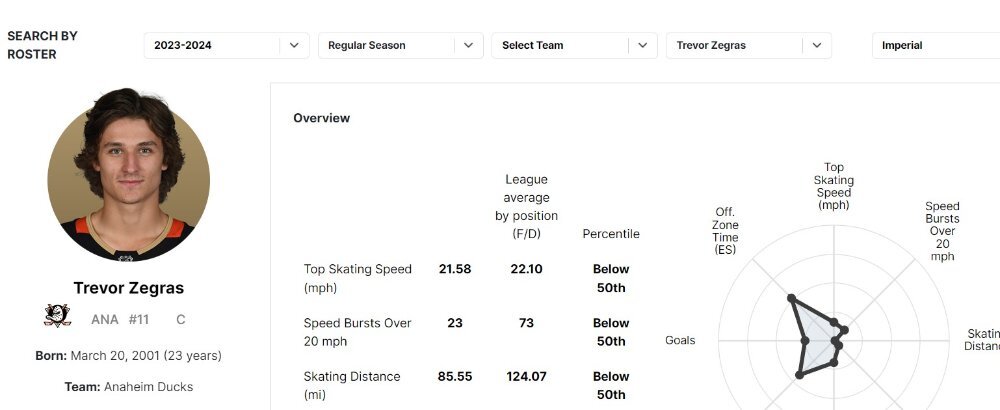This screenshot has width=1000, height=410.
Task: Click the Goals radar axis label
Action: (680, 340)
